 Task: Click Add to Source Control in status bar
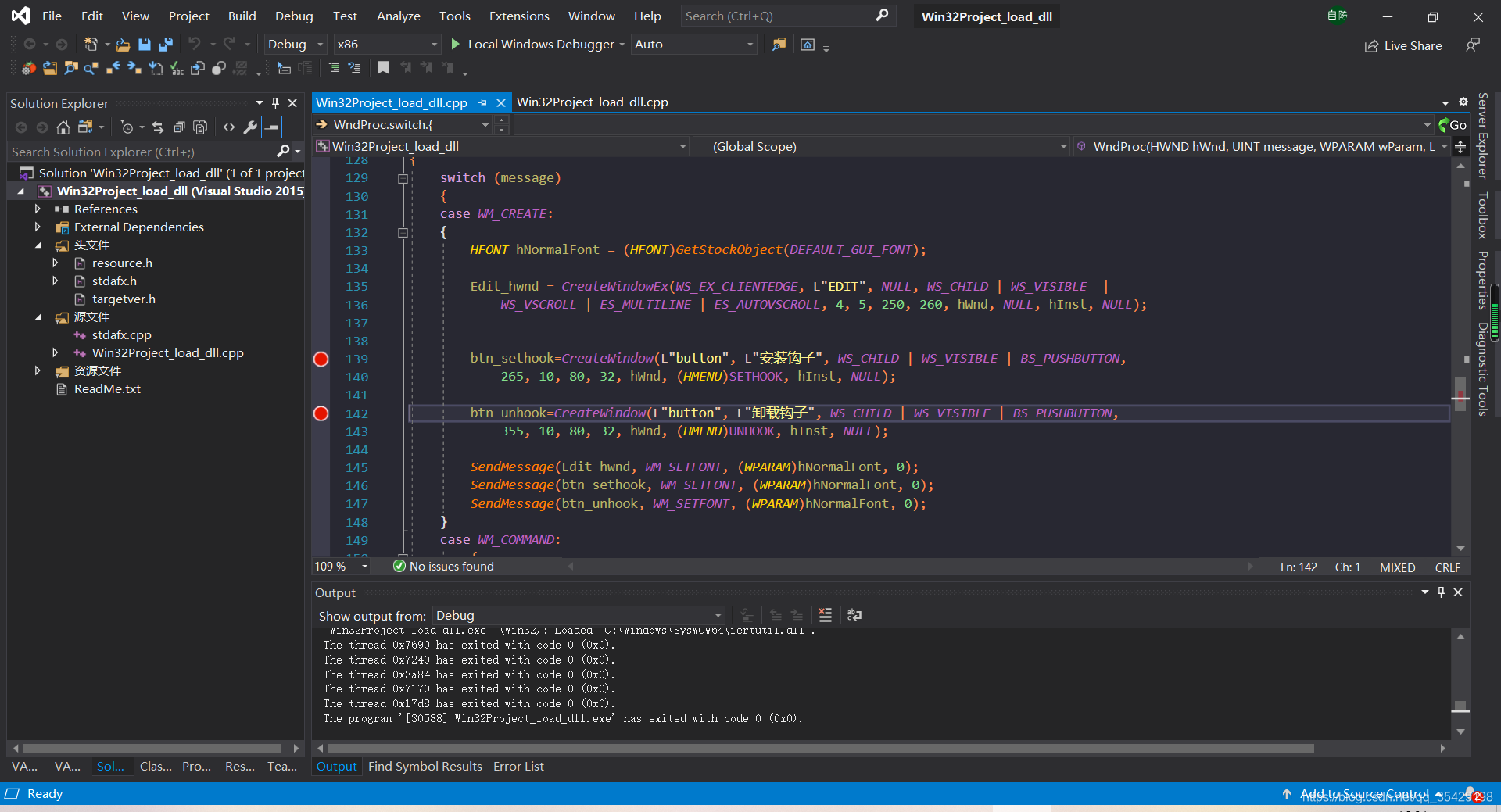(1363, 794)
